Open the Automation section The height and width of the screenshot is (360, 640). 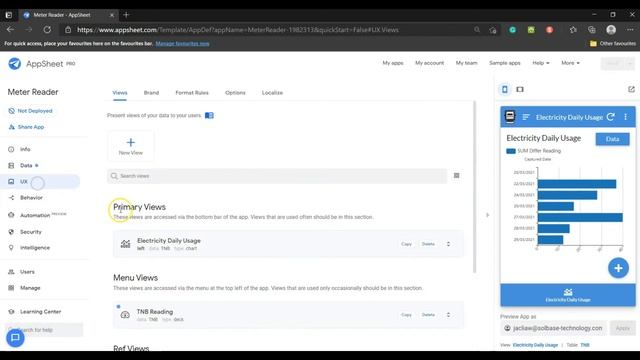pos(35,215)
